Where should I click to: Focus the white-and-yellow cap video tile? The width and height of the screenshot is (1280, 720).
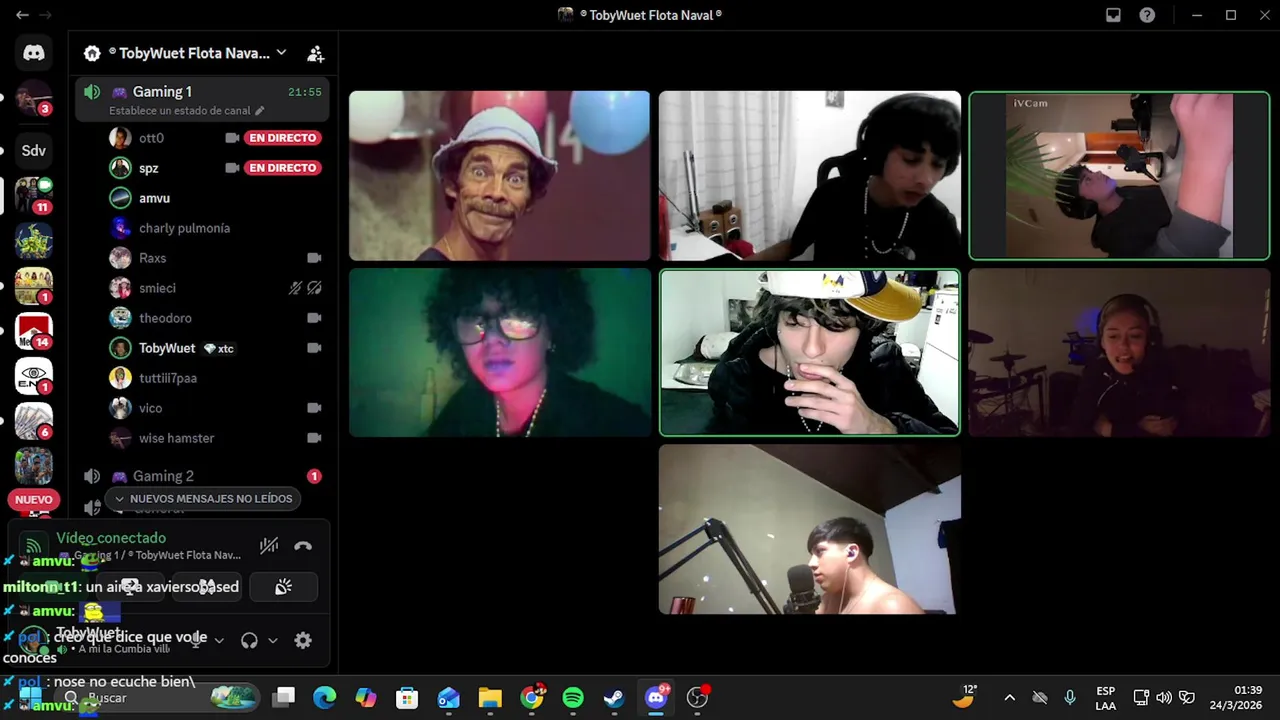[x=809, y=352]
